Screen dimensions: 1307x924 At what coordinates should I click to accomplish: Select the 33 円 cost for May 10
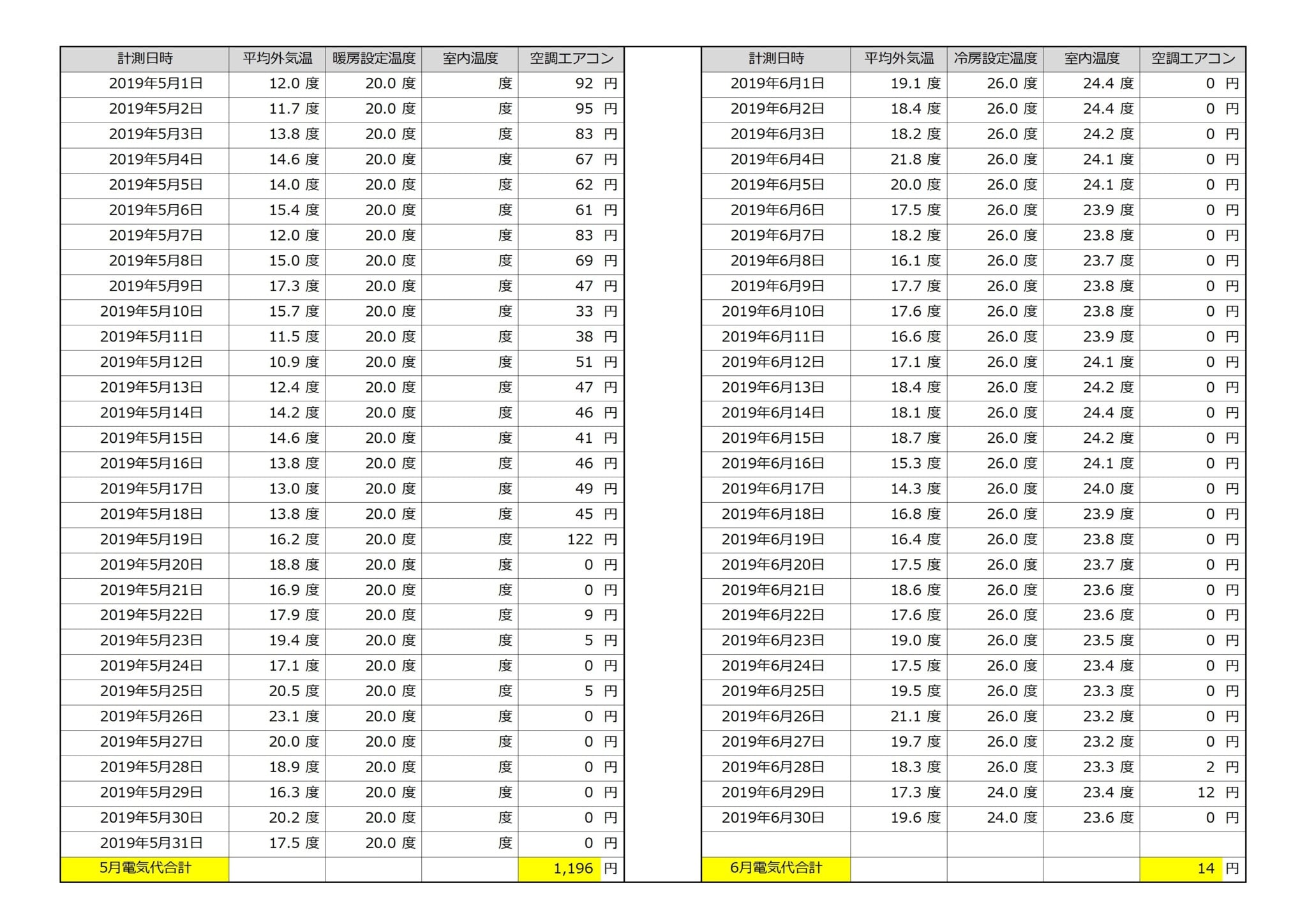[571, 312]
